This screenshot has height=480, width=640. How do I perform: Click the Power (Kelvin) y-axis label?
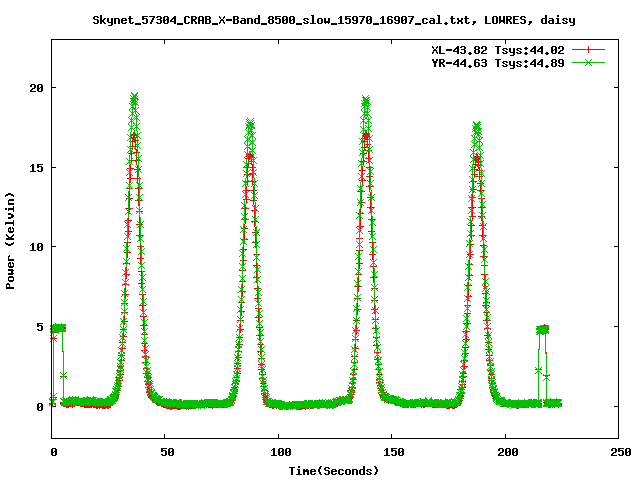(11, 238)
